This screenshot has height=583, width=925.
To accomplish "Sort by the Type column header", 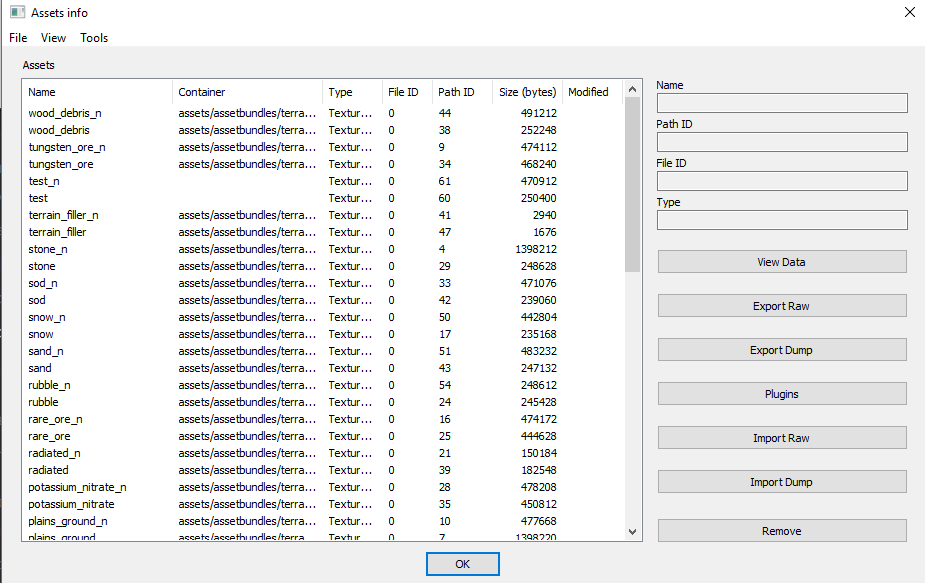I will pyautogui.click(x=352, y=92).
